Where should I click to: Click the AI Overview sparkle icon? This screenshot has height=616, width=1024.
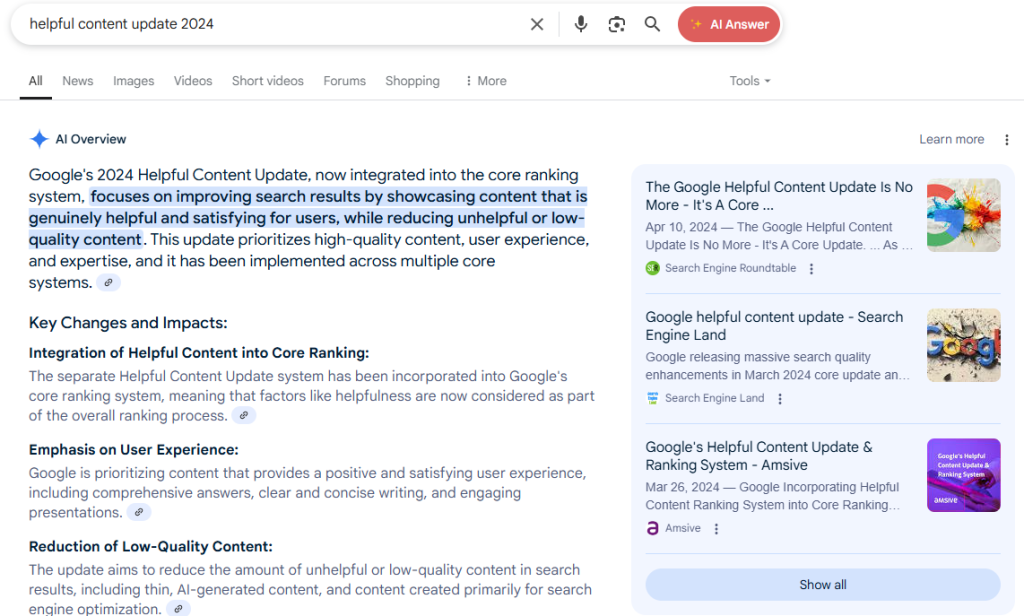point(39,139)
